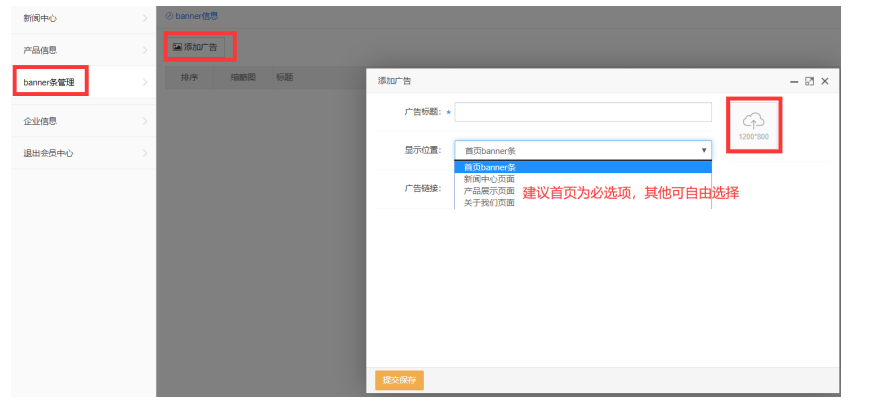Maximize the 添加广告 dialog
The width and height of the screenshot is (872, 407).
pyautogui.click(x=809, y=81)
